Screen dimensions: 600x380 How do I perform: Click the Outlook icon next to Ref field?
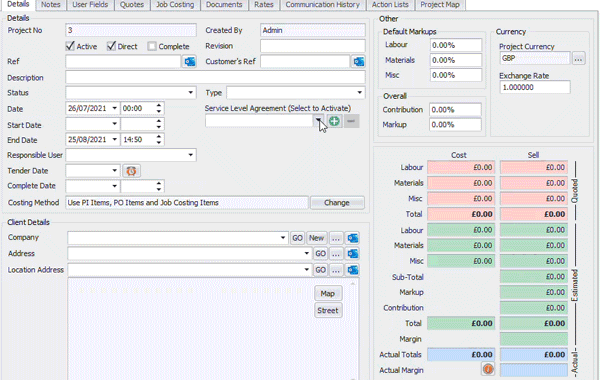pyautogui.click(x=190, y=62)
